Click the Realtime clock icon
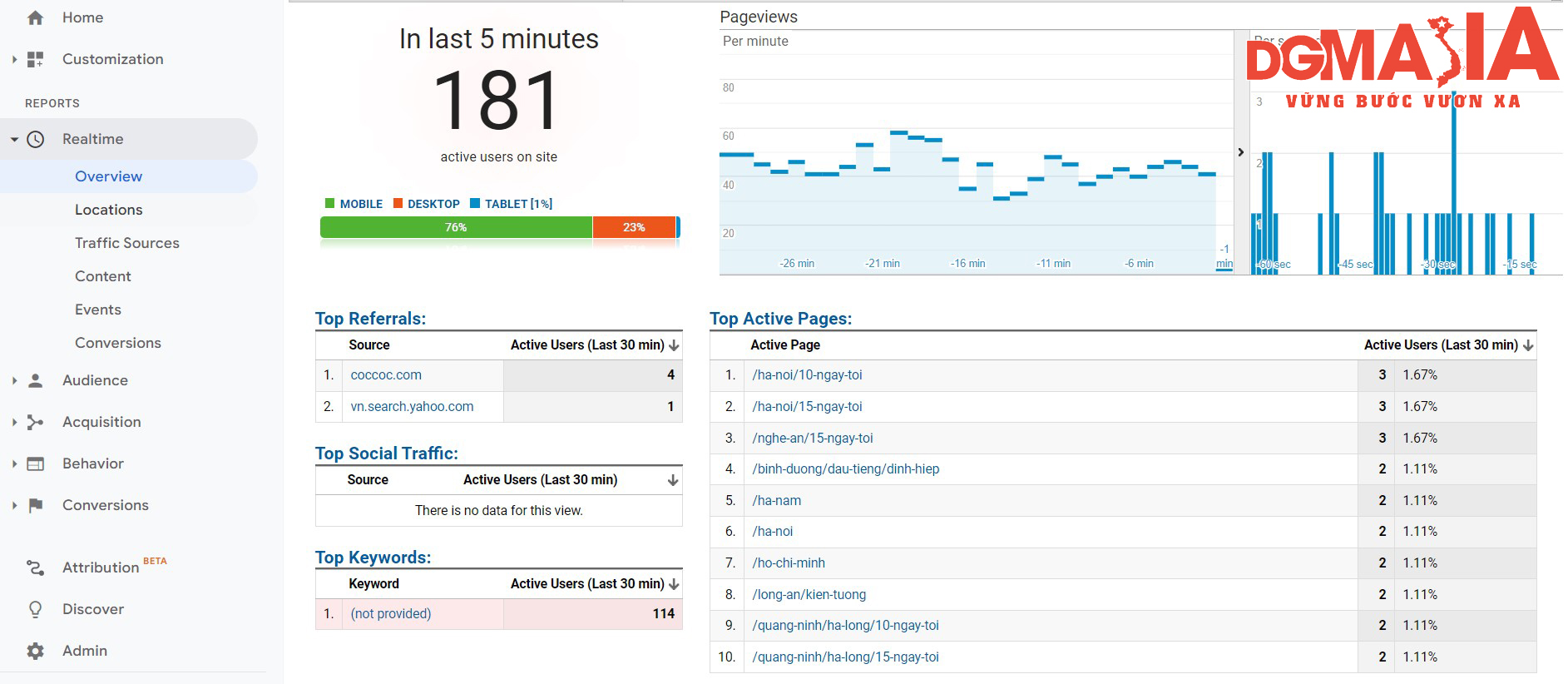The height and width of the screenshot is (684, 1568). click(x=35, y=139)
